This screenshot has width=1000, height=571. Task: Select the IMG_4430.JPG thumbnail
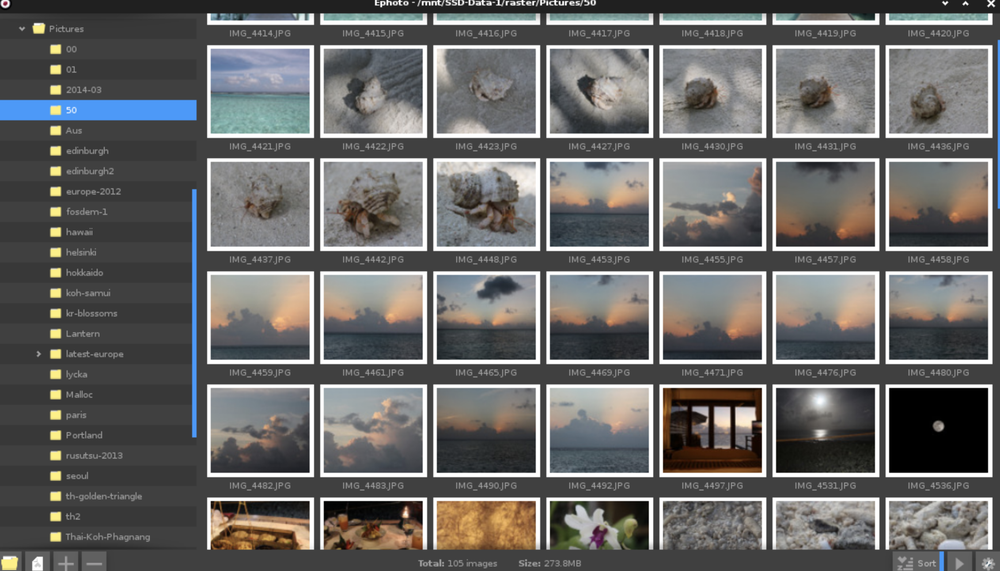pyautogui.click(x=712, y=91)
